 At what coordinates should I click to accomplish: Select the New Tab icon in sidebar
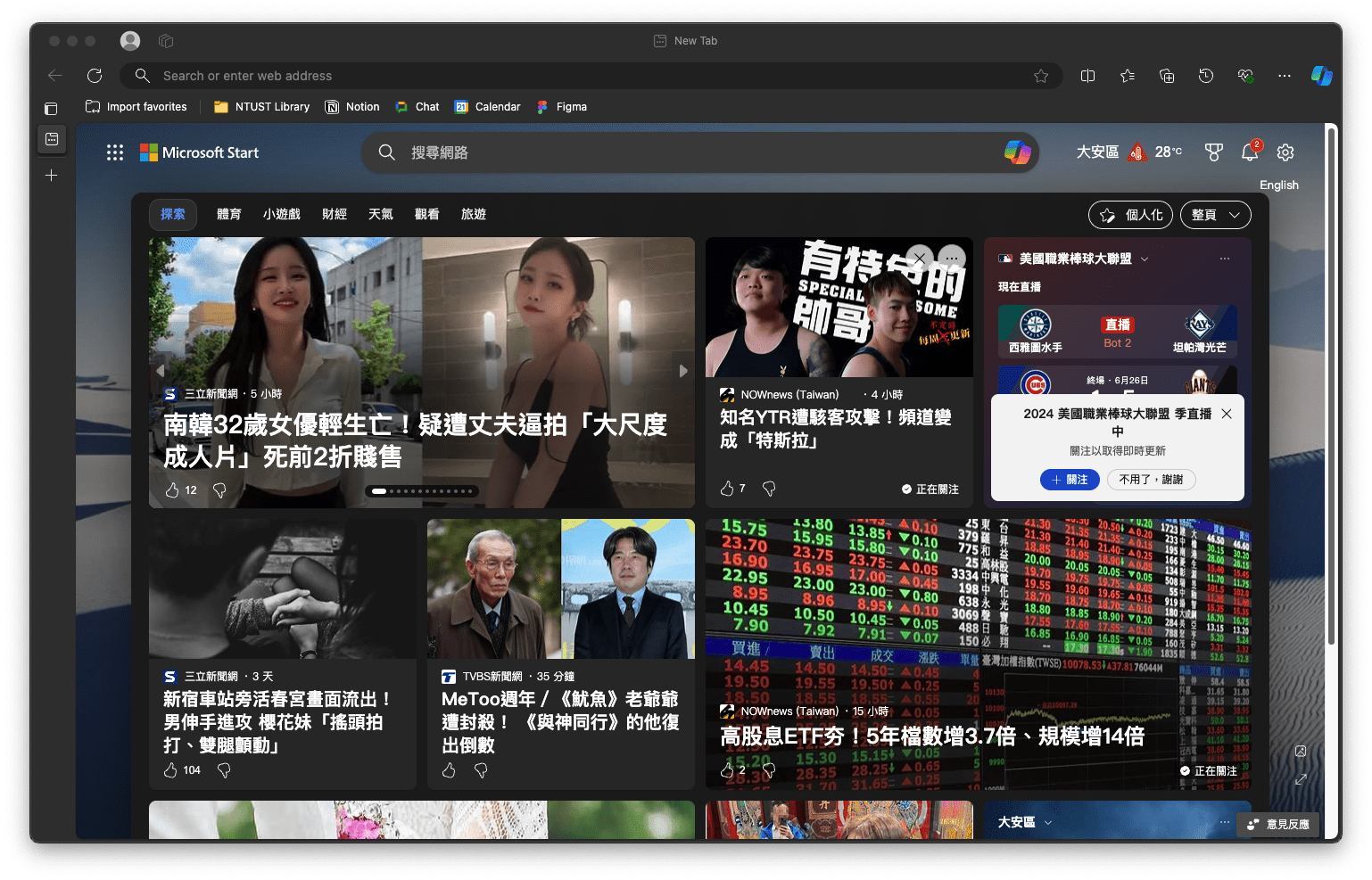[52, 139]
